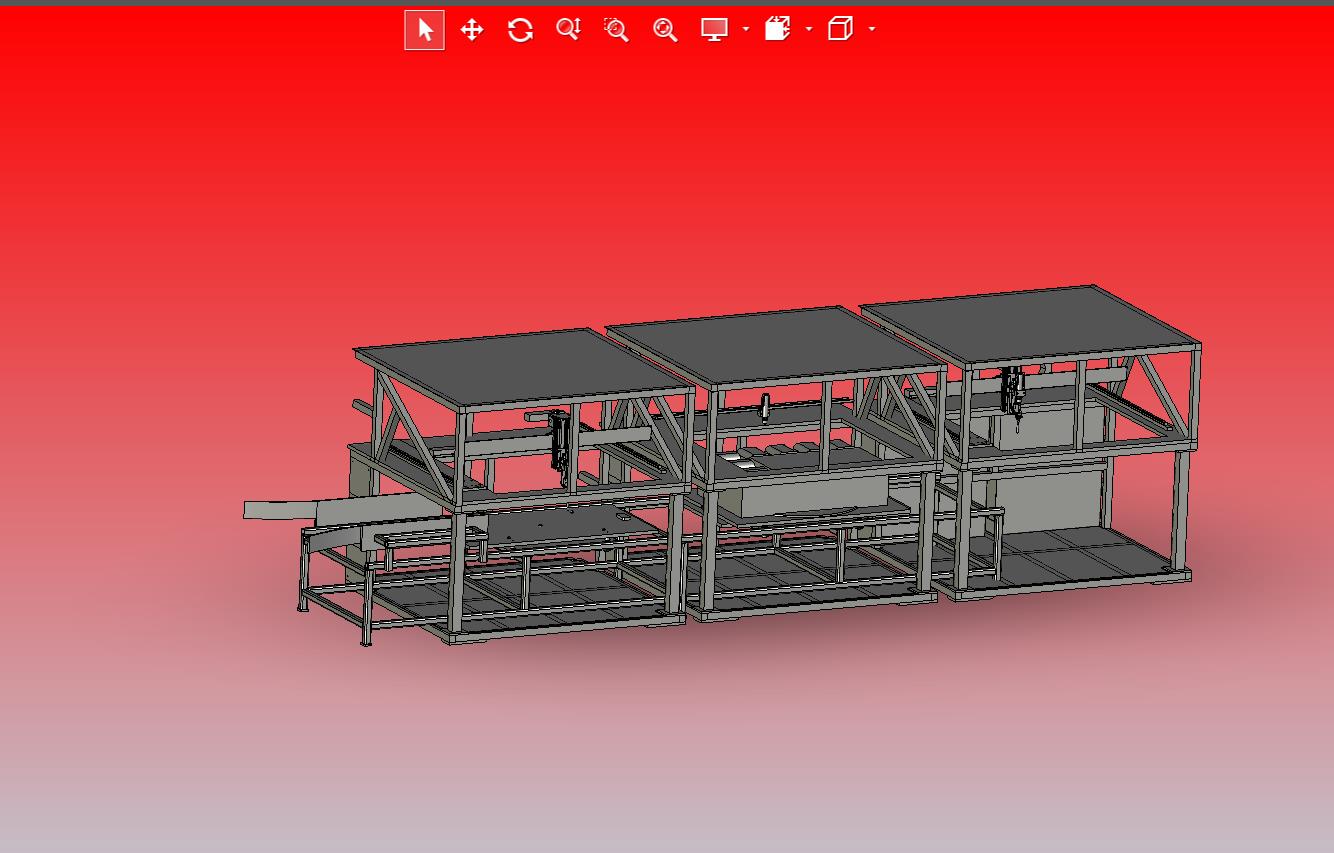Select the Pan move tool
The width and height of the screenshot is (1334, 853).
click(472, 30)
